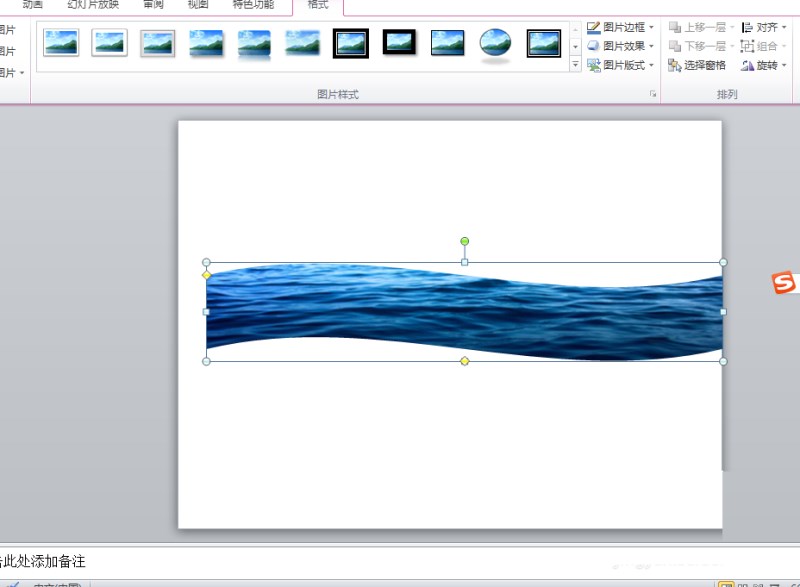Apply the Compound Frame, Black picture style
This screenshot has width=800, height=587.
(x=544, y=43)
